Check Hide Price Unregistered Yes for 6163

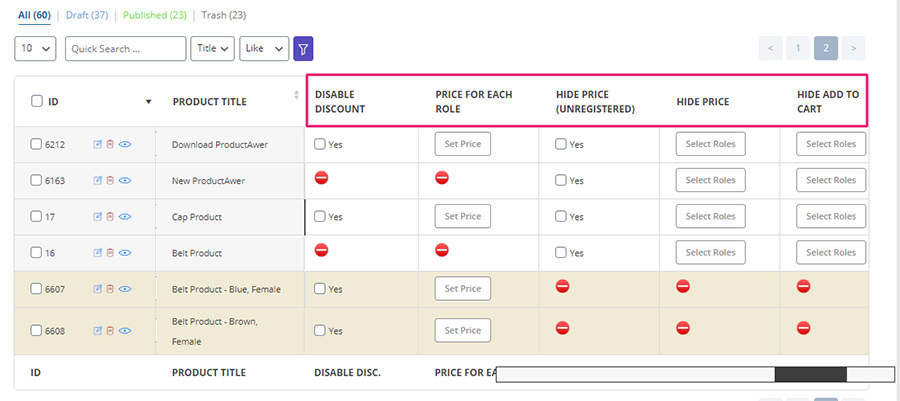point(561,180)
